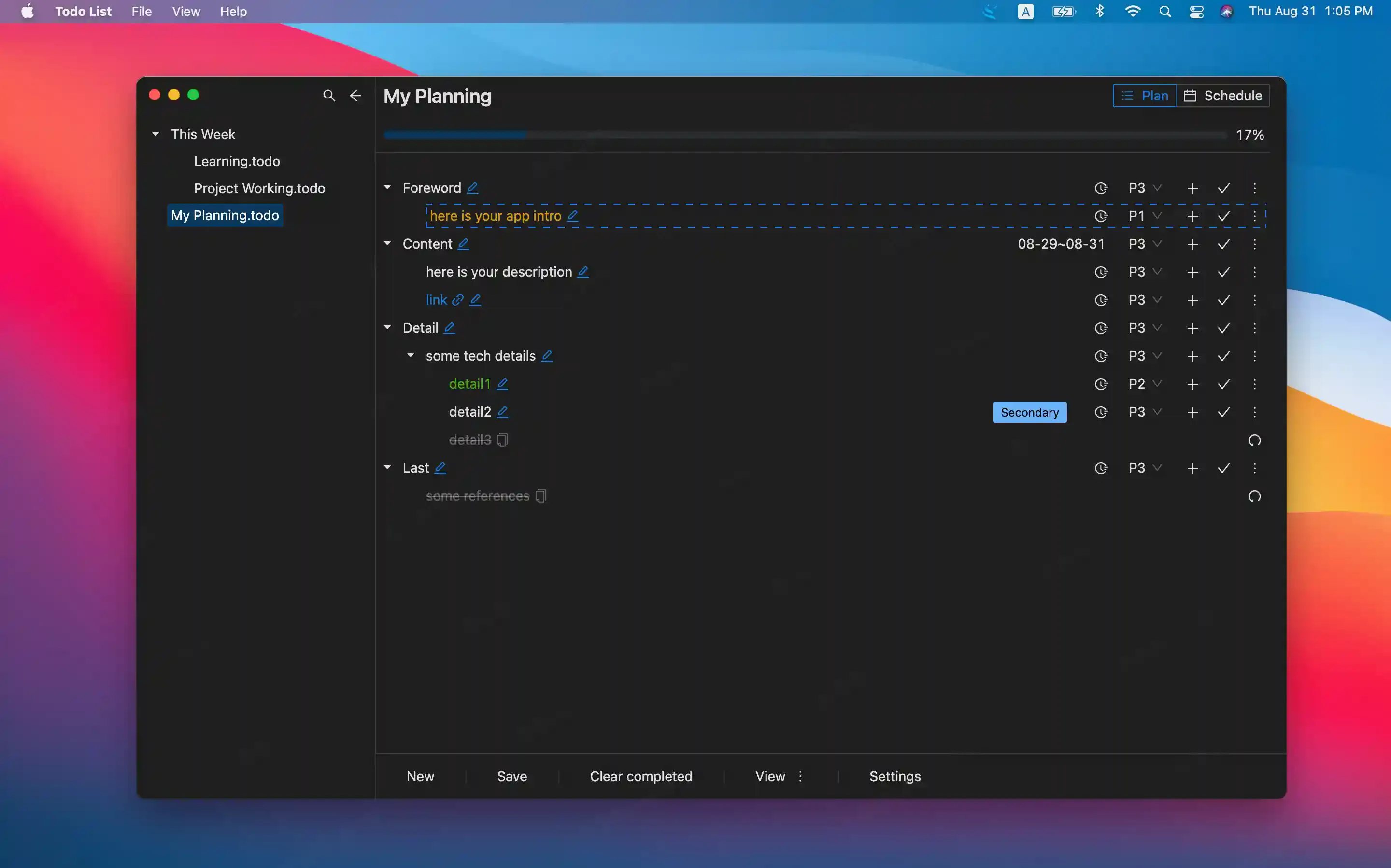Click the pencil next to Content
This screenshot has height=868, width=1391.
tap(464, 244)
